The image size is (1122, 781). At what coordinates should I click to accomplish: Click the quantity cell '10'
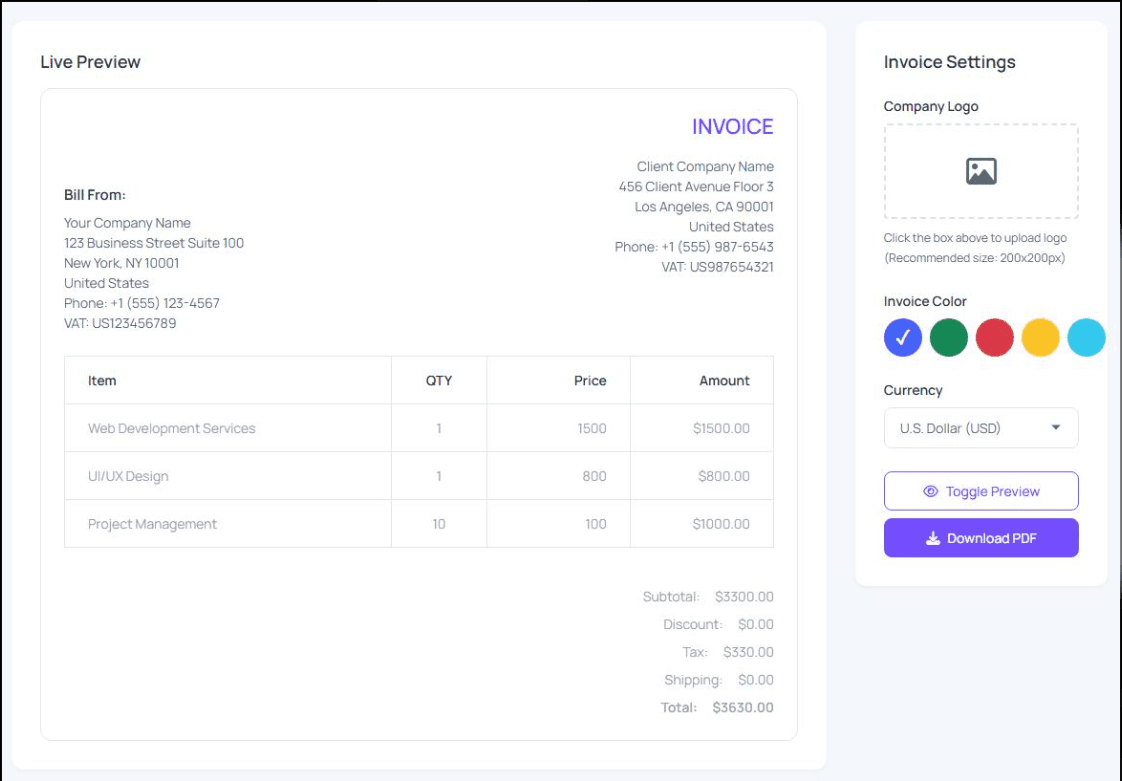pos(439,524)
